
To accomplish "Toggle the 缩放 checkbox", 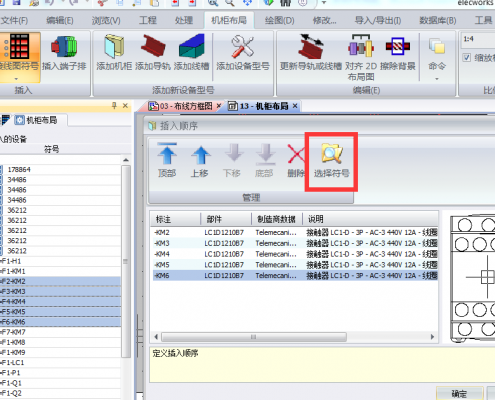I will click(x=467, y=57).
